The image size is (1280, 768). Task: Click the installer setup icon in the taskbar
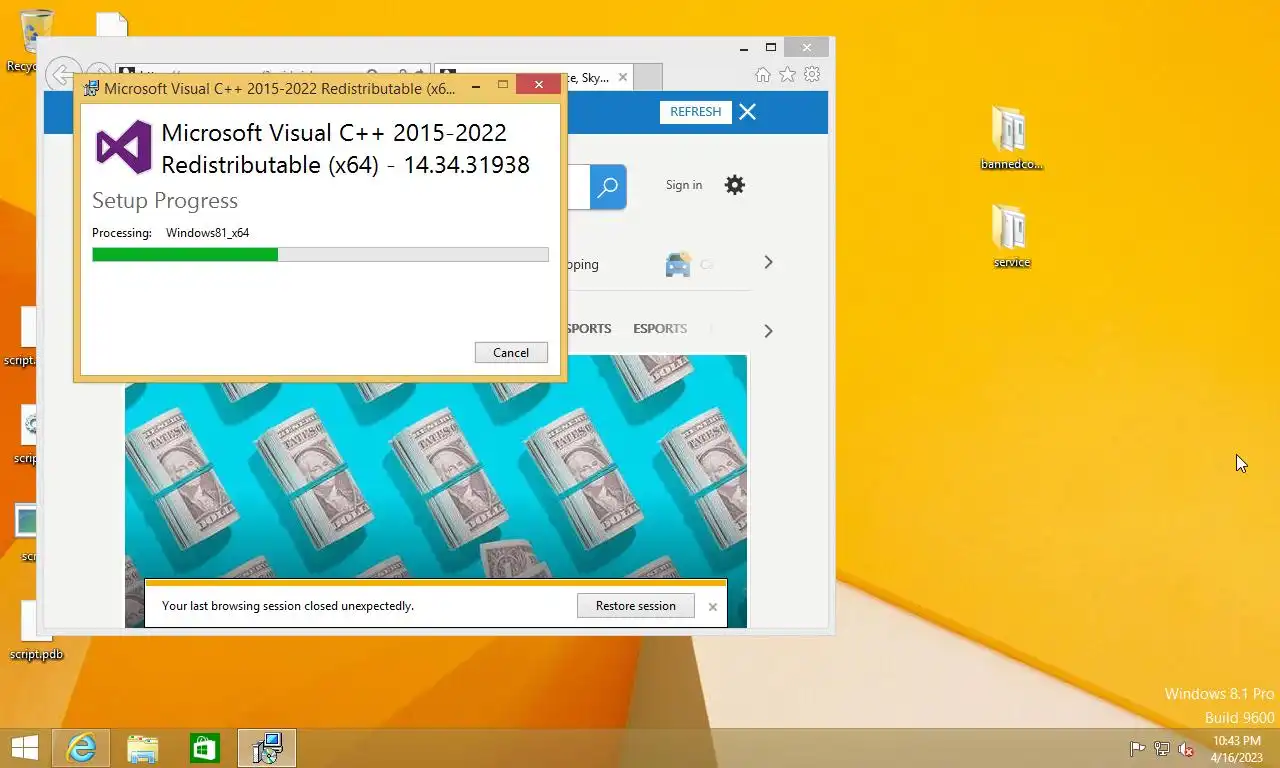coord(267,748)
